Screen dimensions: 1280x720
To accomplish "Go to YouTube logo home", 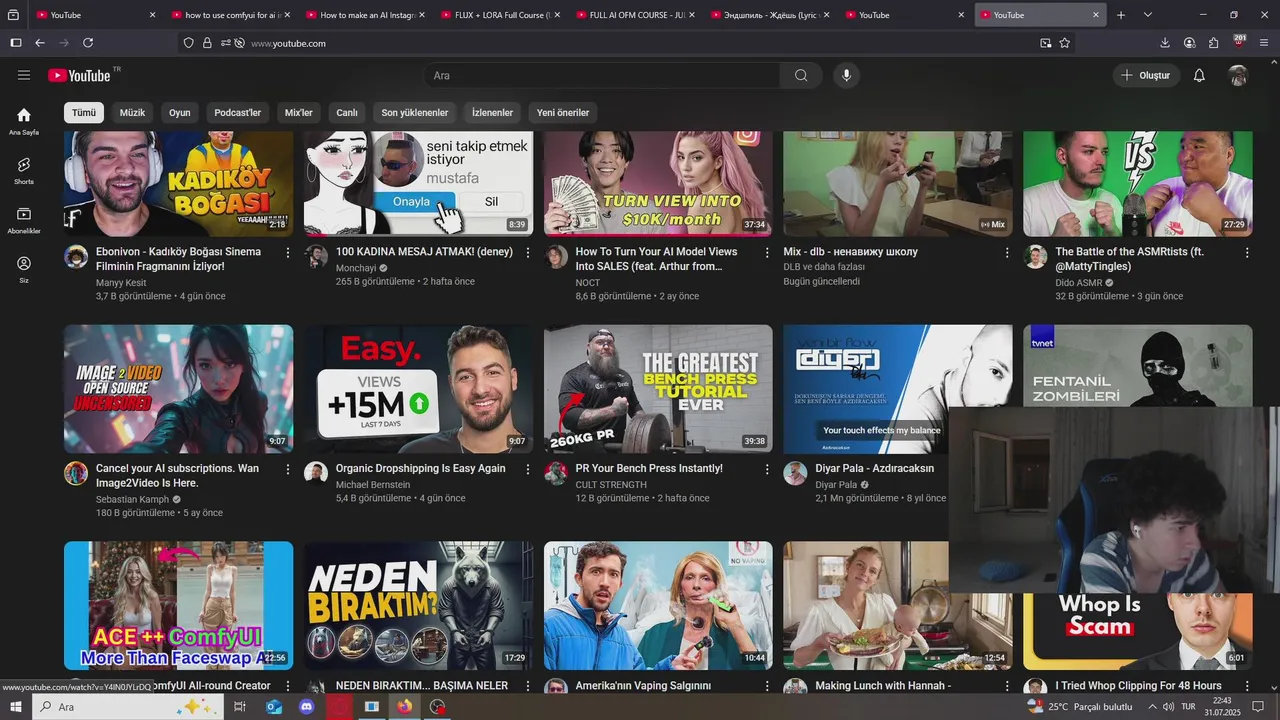I will point(79,75).
